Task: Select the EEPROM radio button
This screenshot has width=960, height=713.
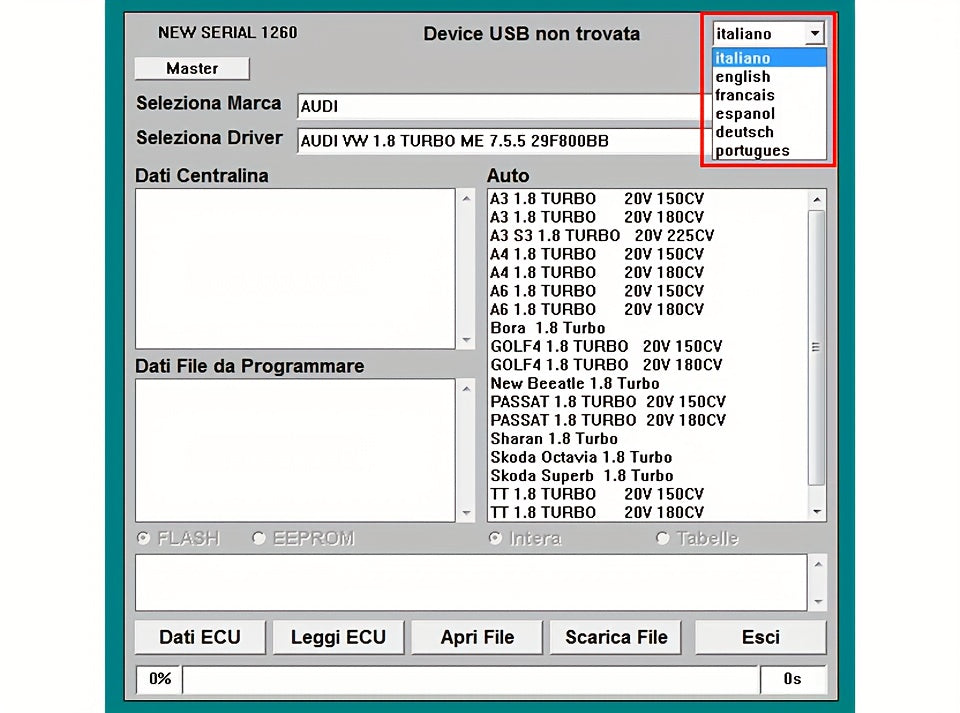Action: [x=259, y=538]
